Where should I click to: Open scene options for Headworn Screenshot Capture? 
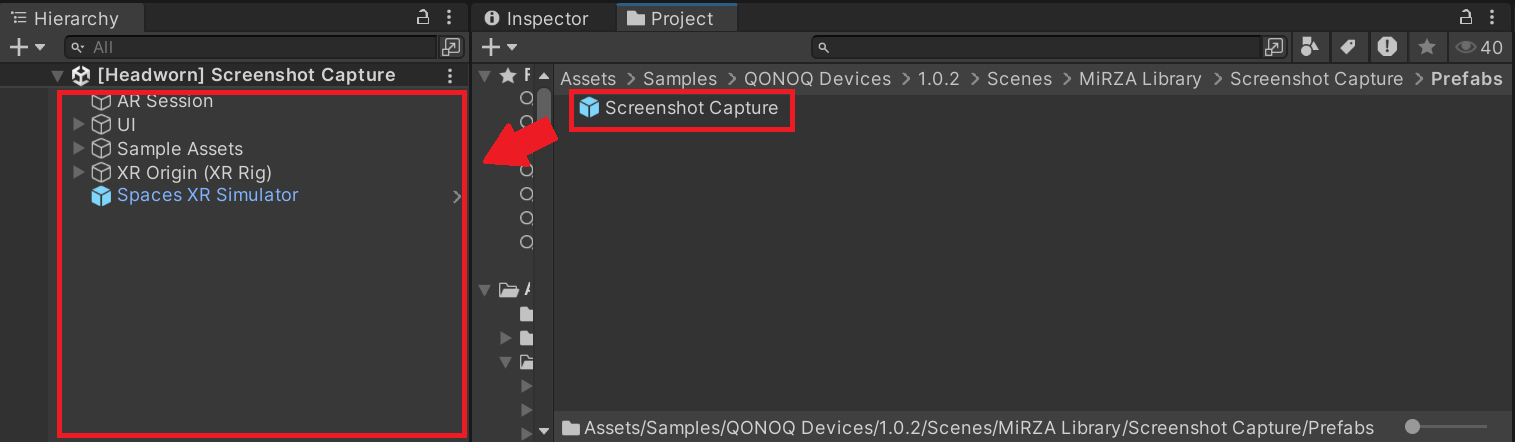(x=450, y=76)
